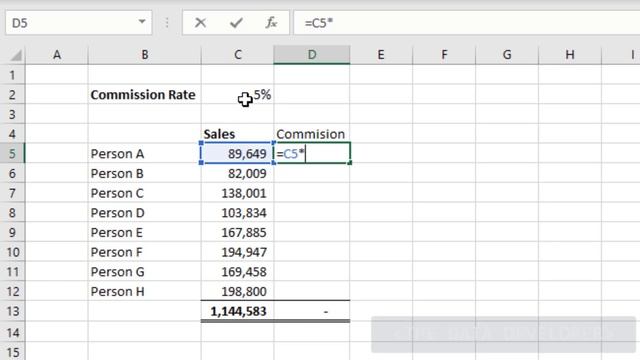
Task: Click the Person E cell
Action: (144, 232)
